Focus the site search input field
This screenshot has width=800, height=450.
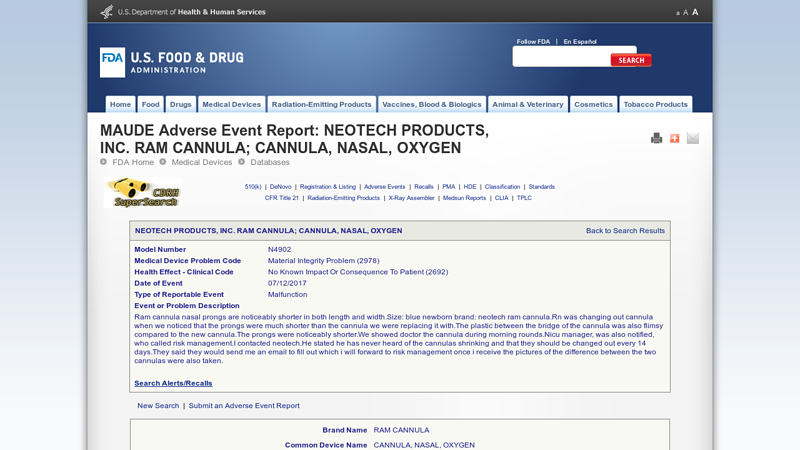click(562, 57)
